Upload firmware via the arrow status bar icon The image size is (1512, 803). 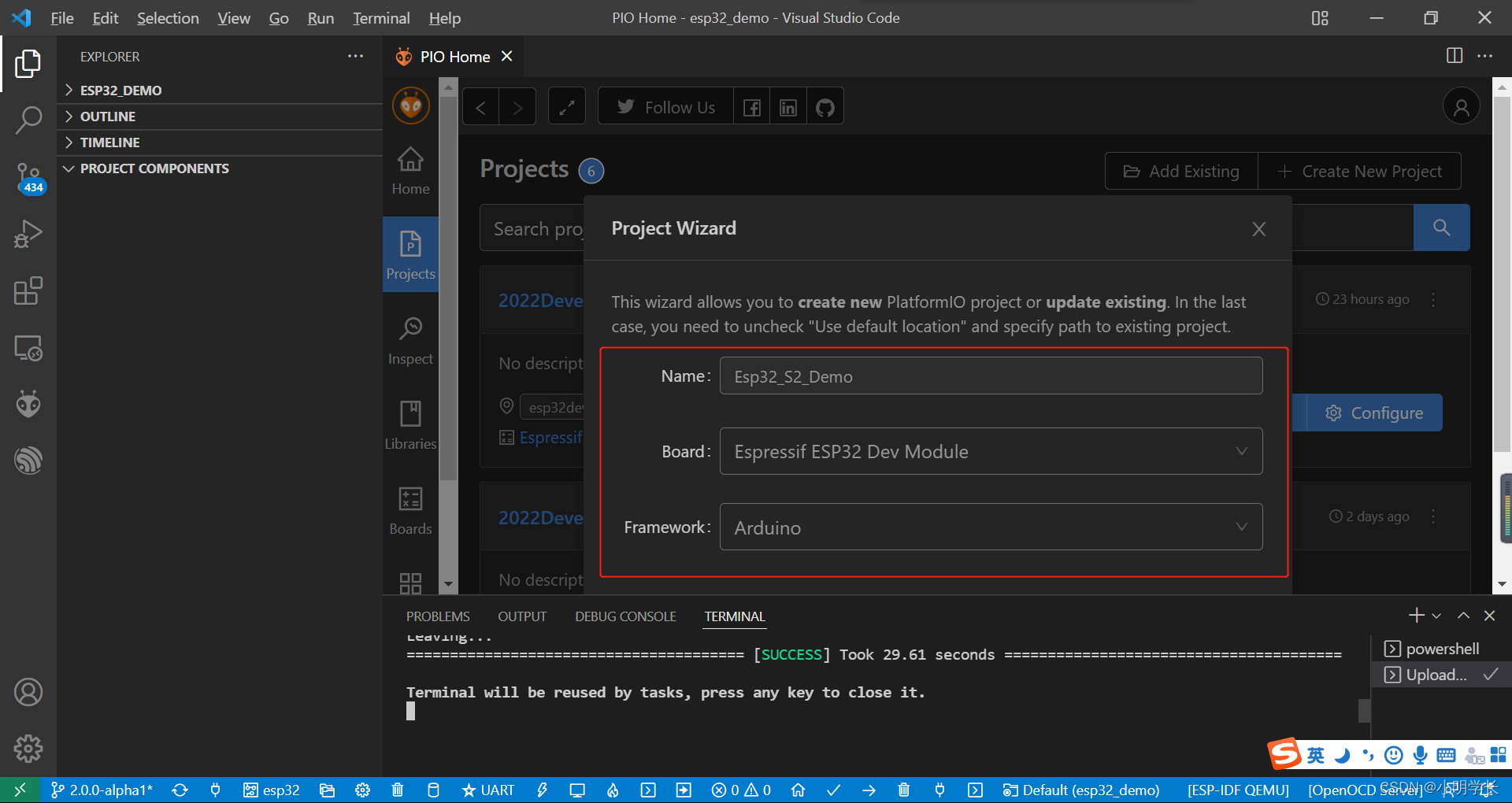[x=869, y=790]
